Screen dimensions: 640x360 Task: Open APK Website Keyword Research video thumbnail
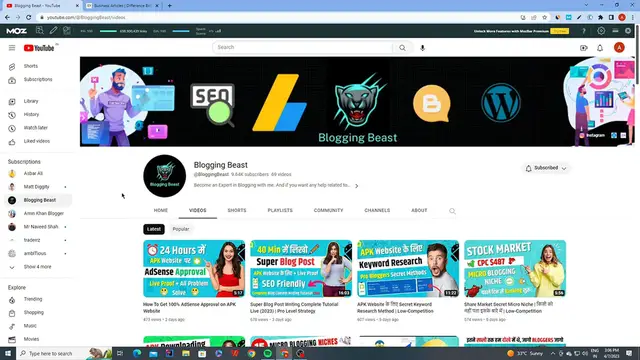pyautogui.click(x=408, y=269)
